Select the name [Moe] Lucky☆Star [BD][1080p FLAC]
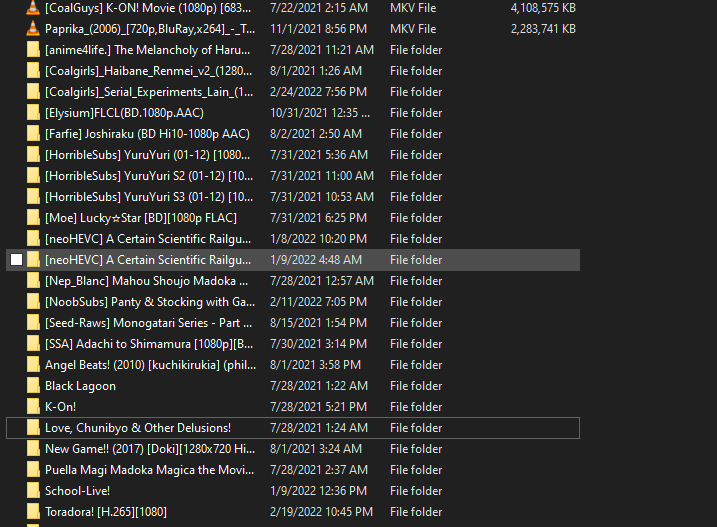The width and height of the screenshot is (717, 527). coord(141,218)
